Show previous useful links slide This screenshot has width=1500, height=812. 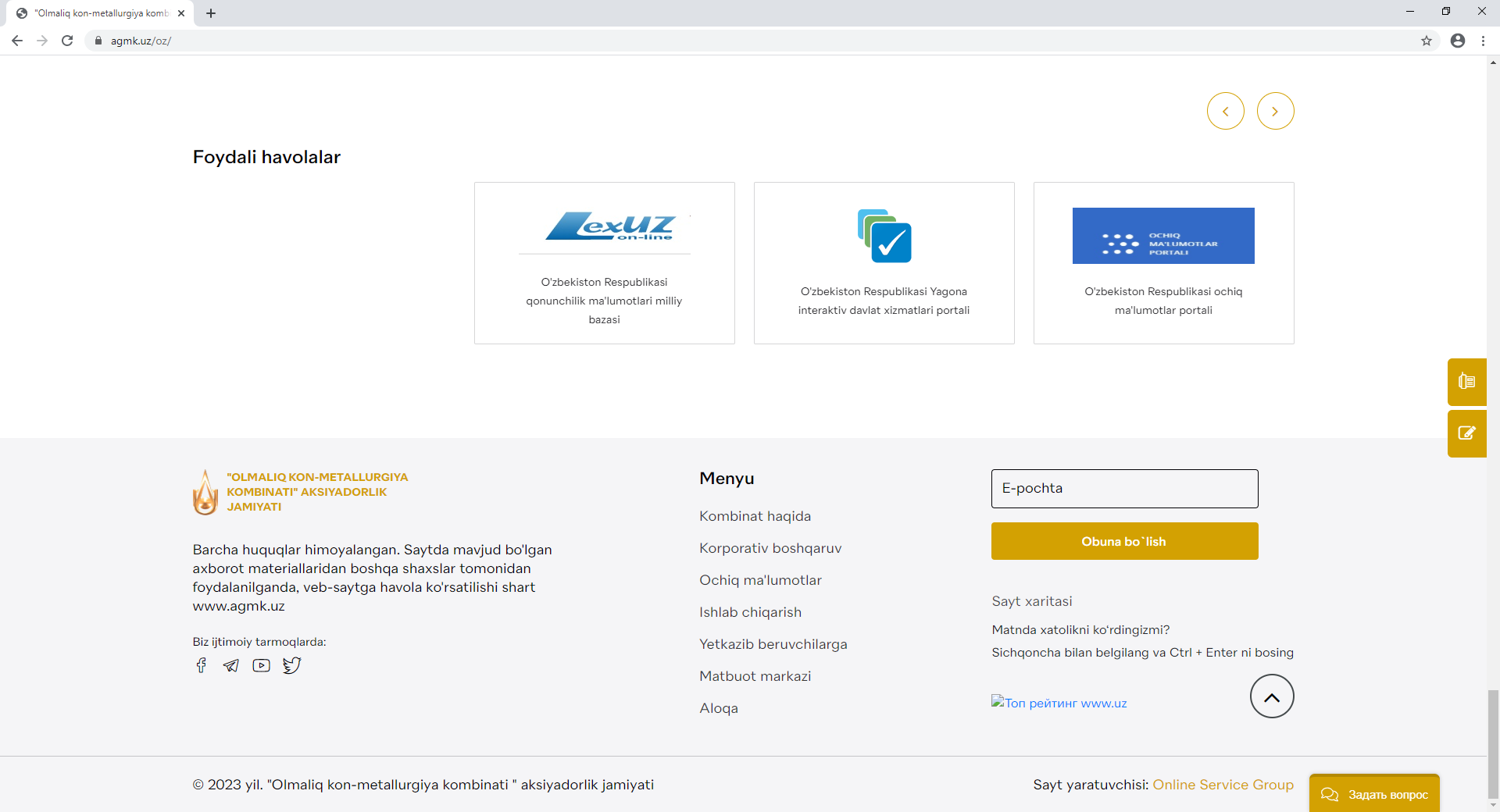click(x=1225, y=112)
